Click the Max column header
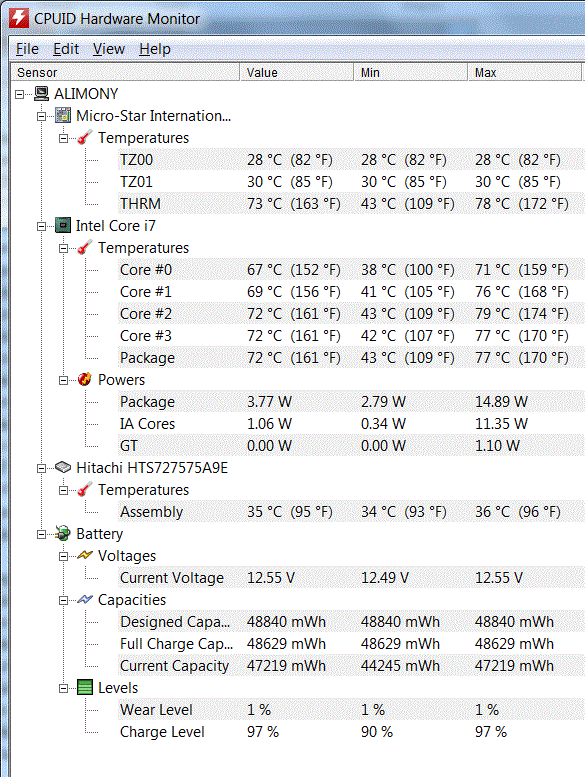585x777 pixels. 525,72
